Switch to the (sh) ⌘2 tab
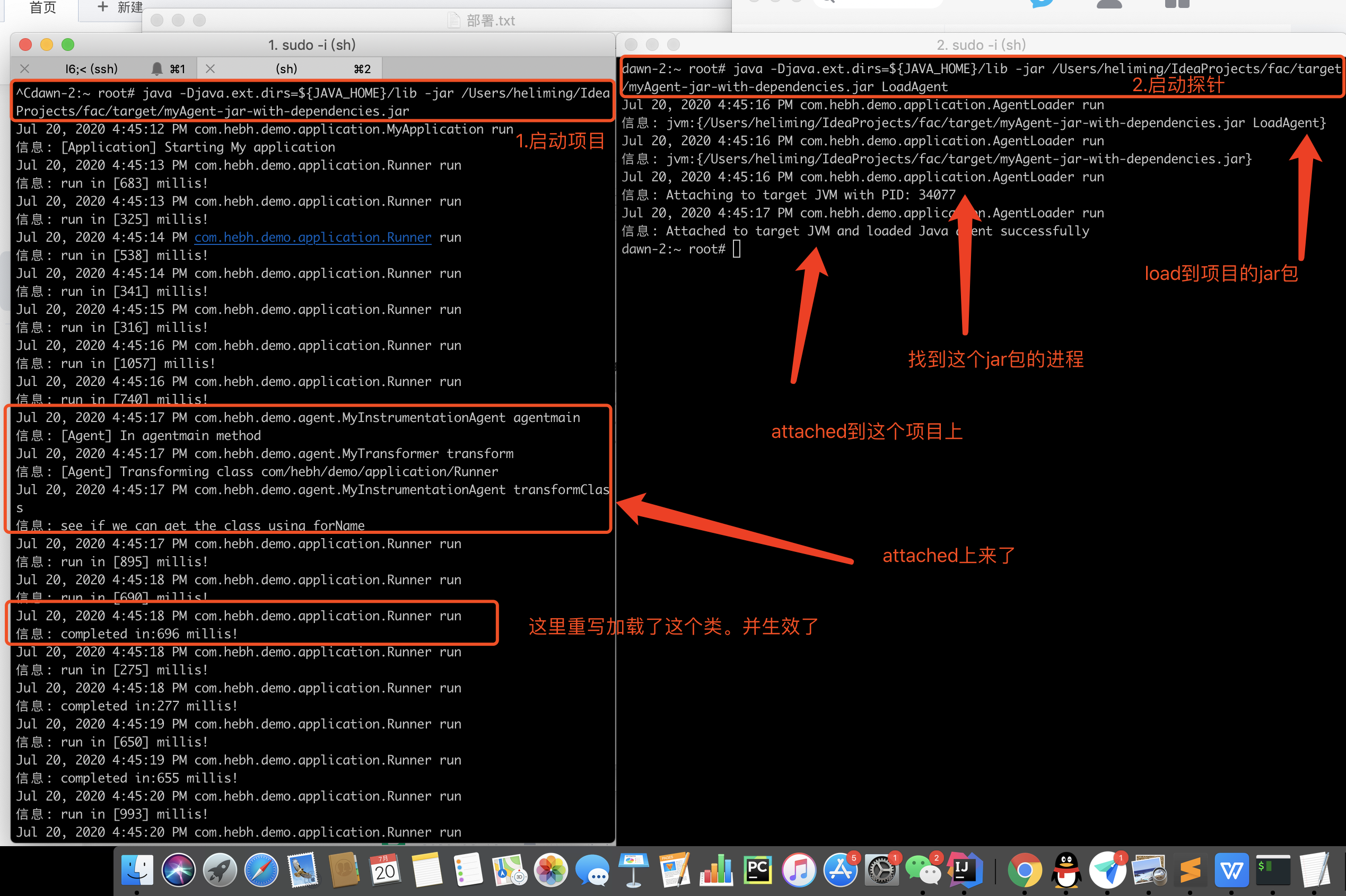This screenshot has width=1346, height=896. tap(286, 69)
